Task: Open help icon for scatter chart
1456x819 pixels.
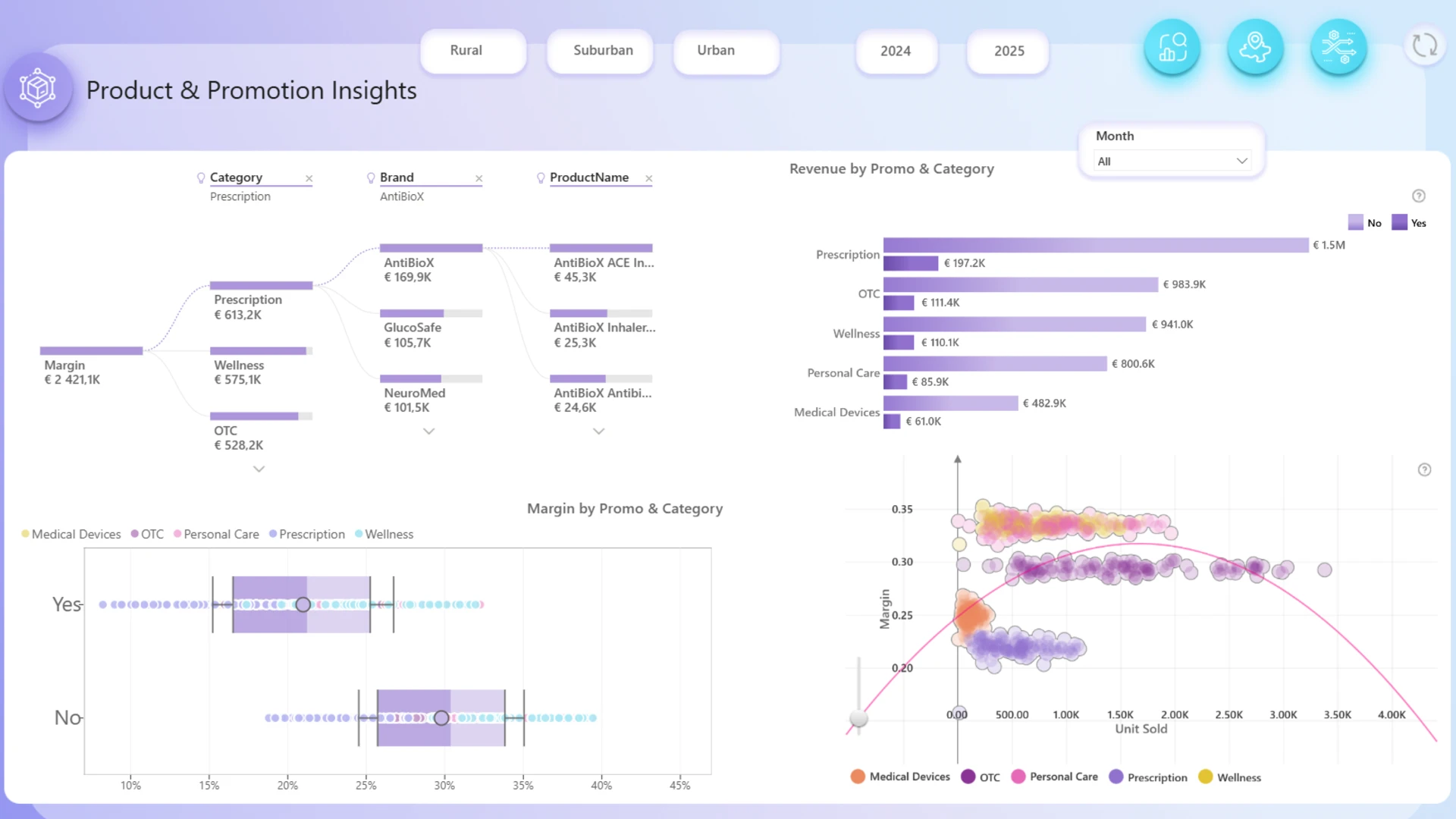Action: [1424, 469]
